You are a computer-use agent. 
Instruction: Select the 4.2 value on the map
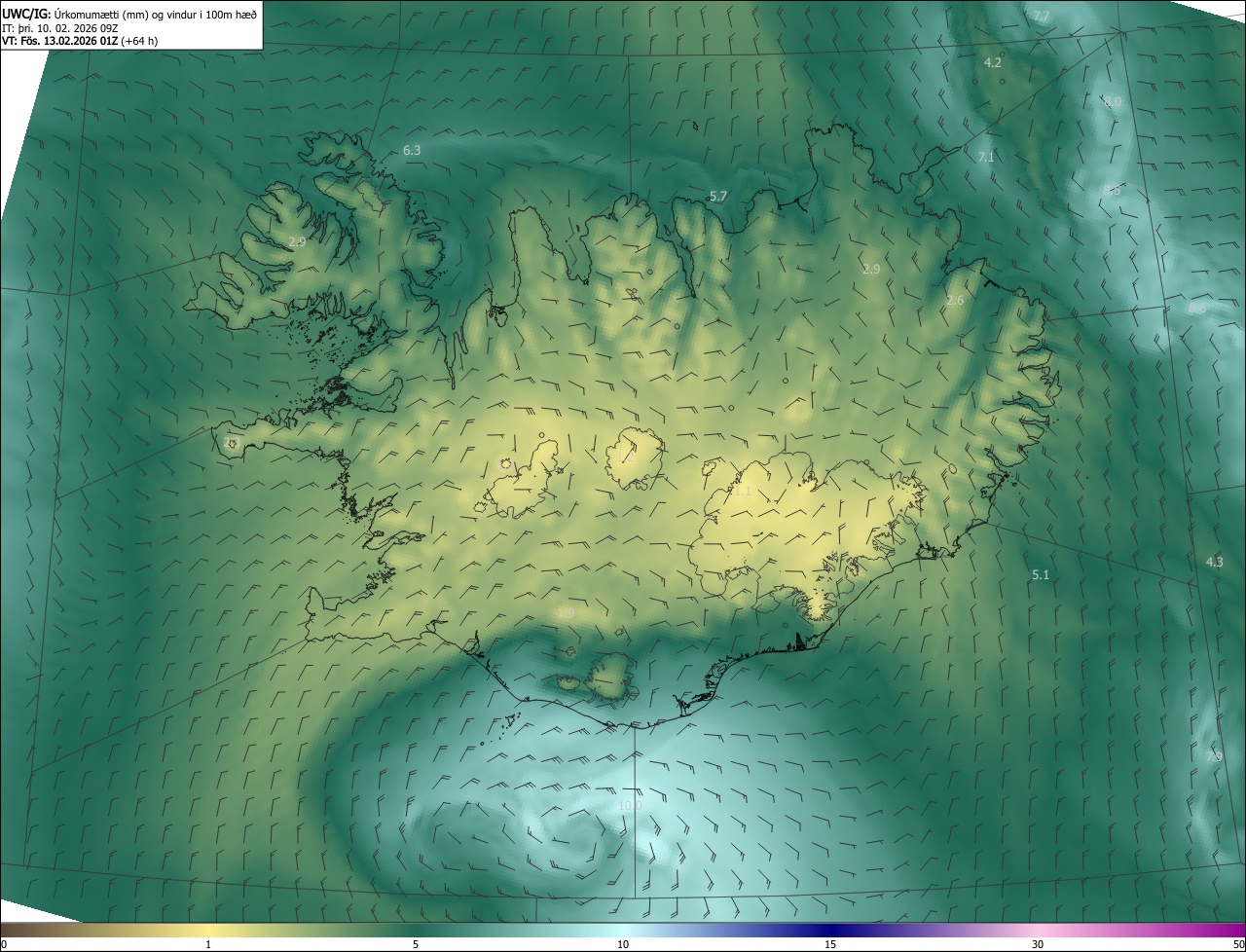point(993,62)
